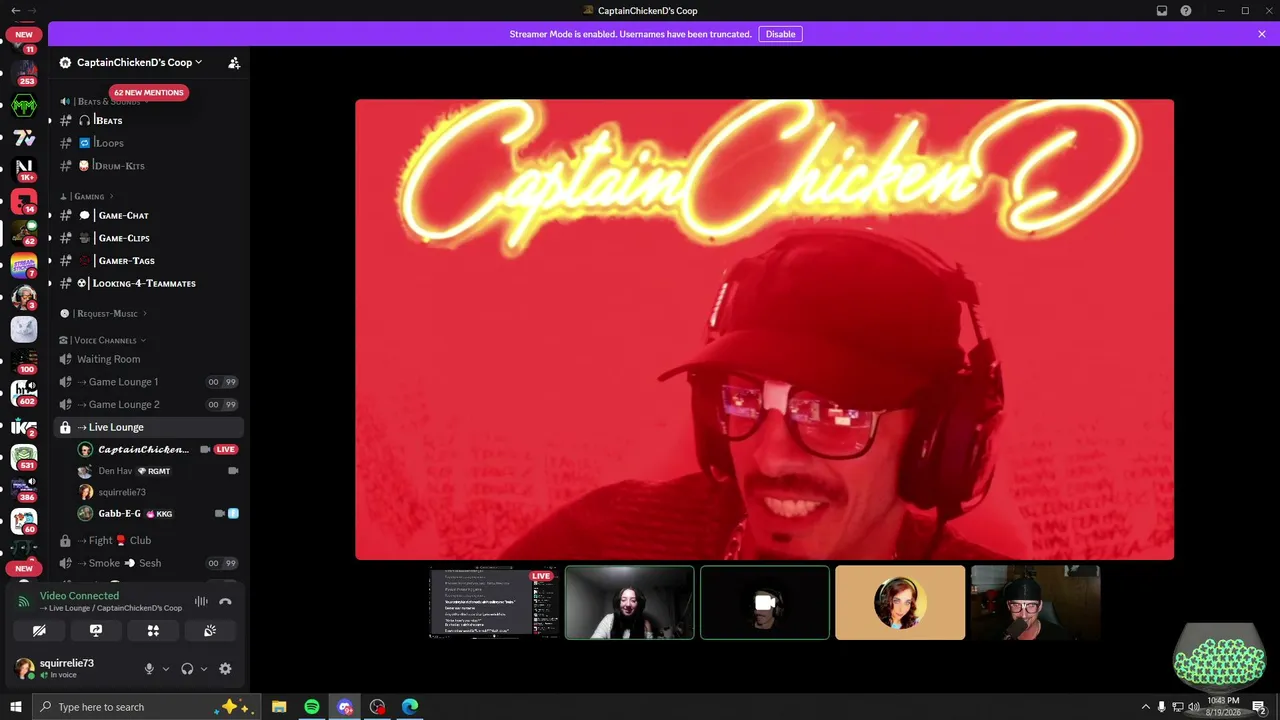Join Game Lounge 2 voice channel

click(x=149, y=405)
